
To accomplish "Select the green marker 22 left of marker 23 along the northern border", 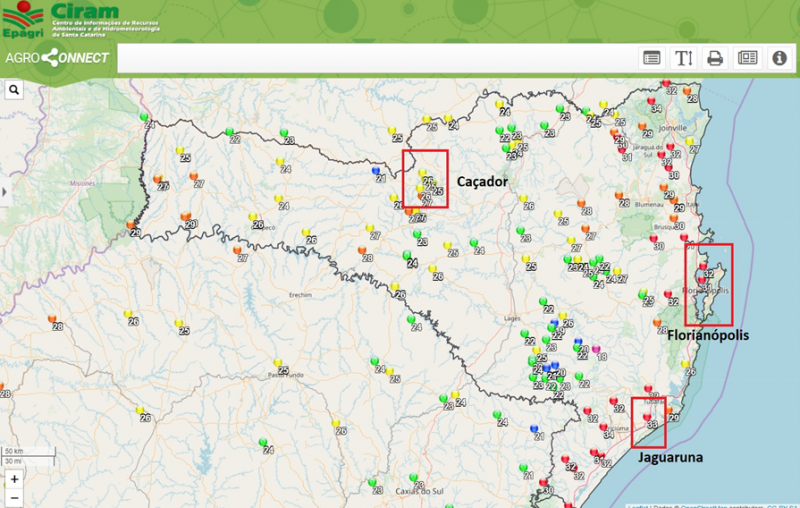I will pyautogui.click(x=230, y=132).
